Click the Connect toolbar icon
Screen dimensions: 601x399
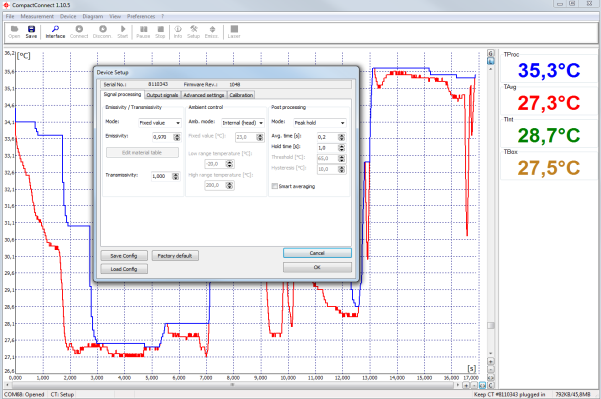tap(79, 29)
